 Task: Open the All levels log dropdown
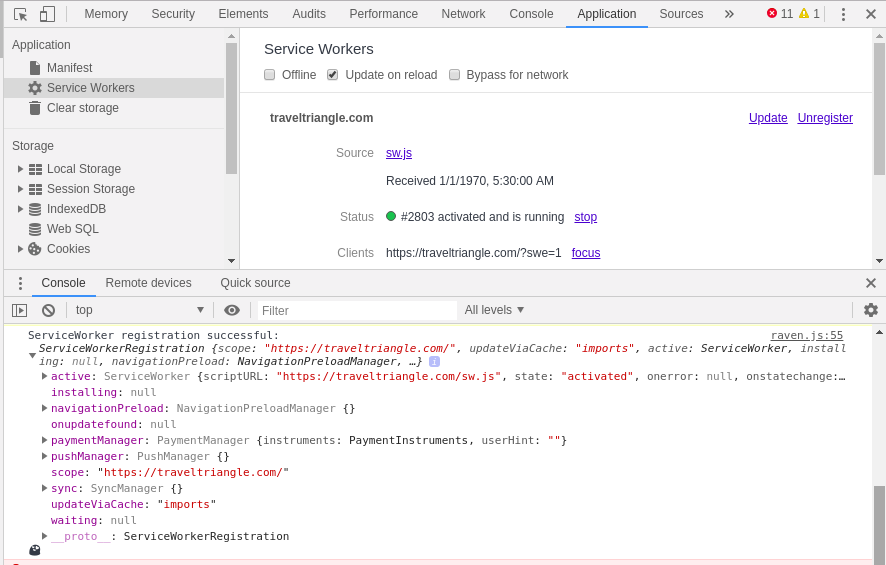(494, 310)
